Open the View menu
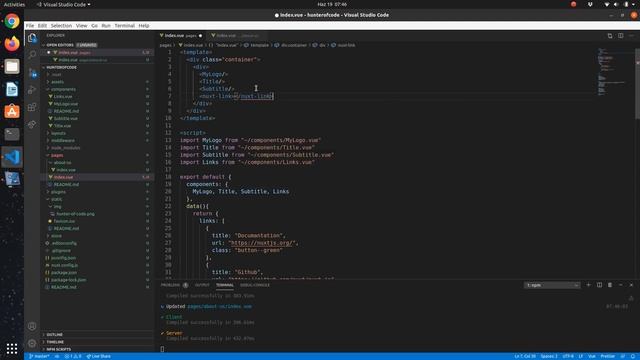This screenshot has width=640, height=360. pos(82,25)
